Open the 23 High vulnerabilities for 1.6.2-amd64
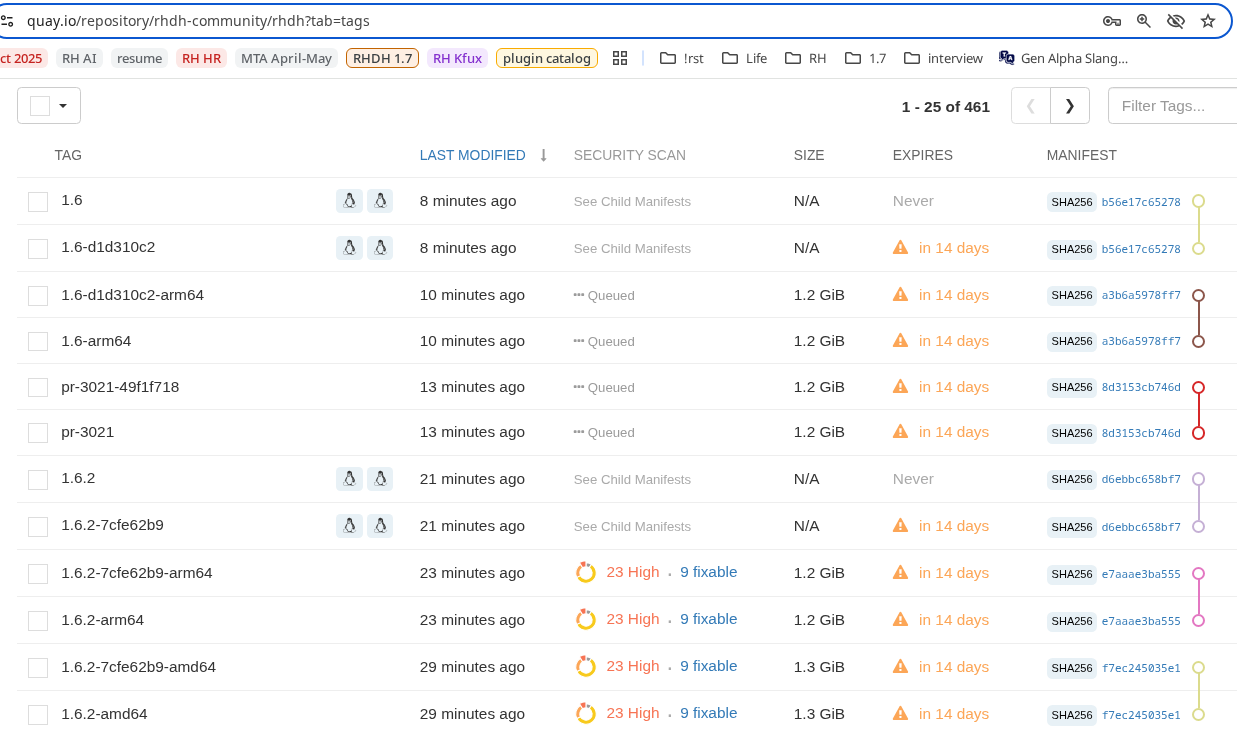The width and height of the screenshot is (1237, 734). click(633, 713)
